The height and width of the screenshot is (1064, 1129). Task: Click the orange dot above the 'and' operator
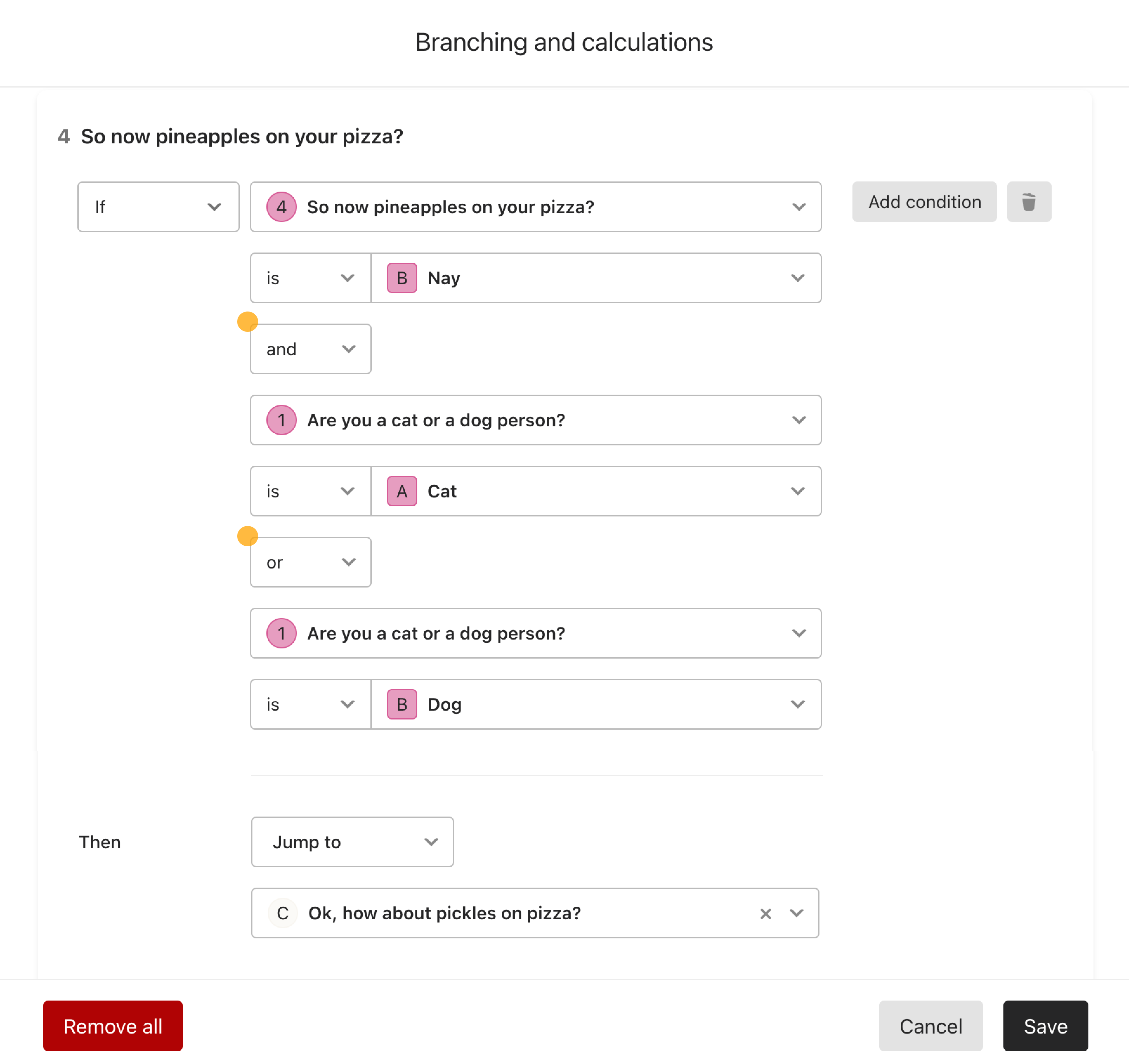pyautogui.click(x=248, y=322)
